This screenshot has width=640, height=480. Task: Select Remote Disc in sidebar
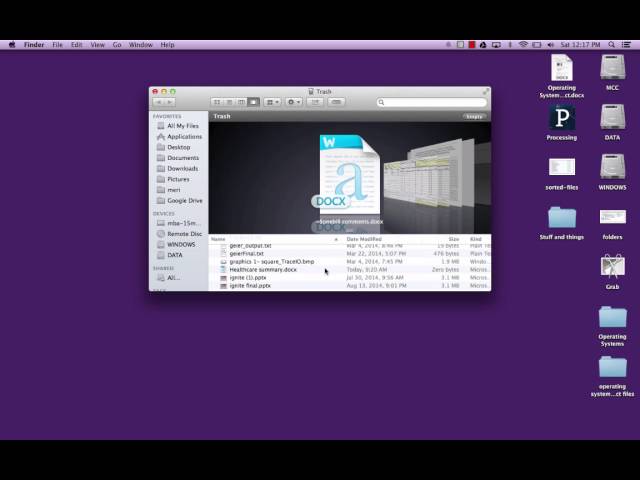(x=180, y=234)
